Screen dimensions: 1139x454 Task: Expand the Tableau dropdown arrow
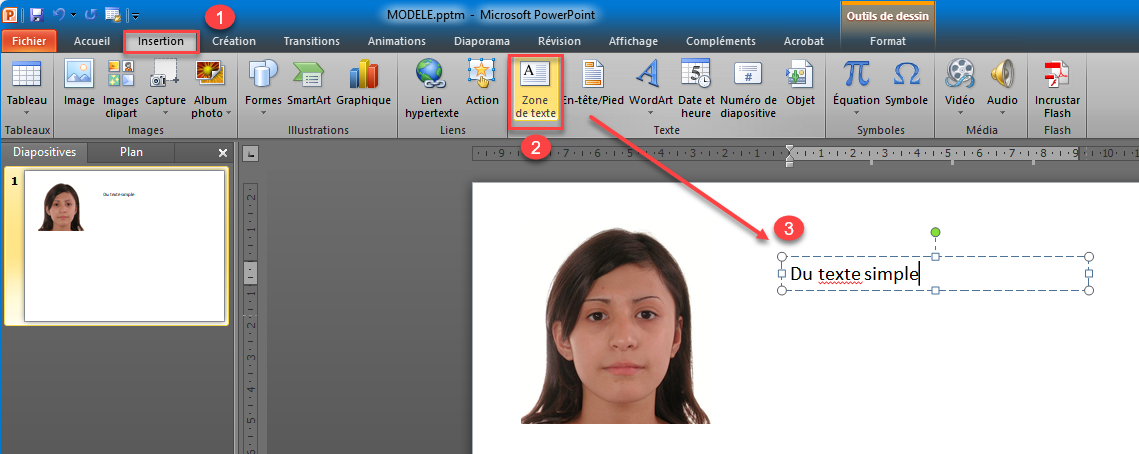(x=26, y=113)
